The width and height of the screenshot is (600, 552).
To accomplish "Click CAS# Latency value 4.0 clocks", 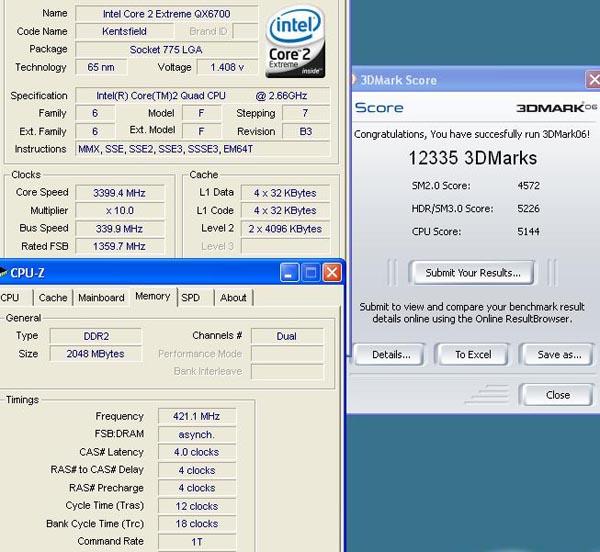I will point(197,452).
